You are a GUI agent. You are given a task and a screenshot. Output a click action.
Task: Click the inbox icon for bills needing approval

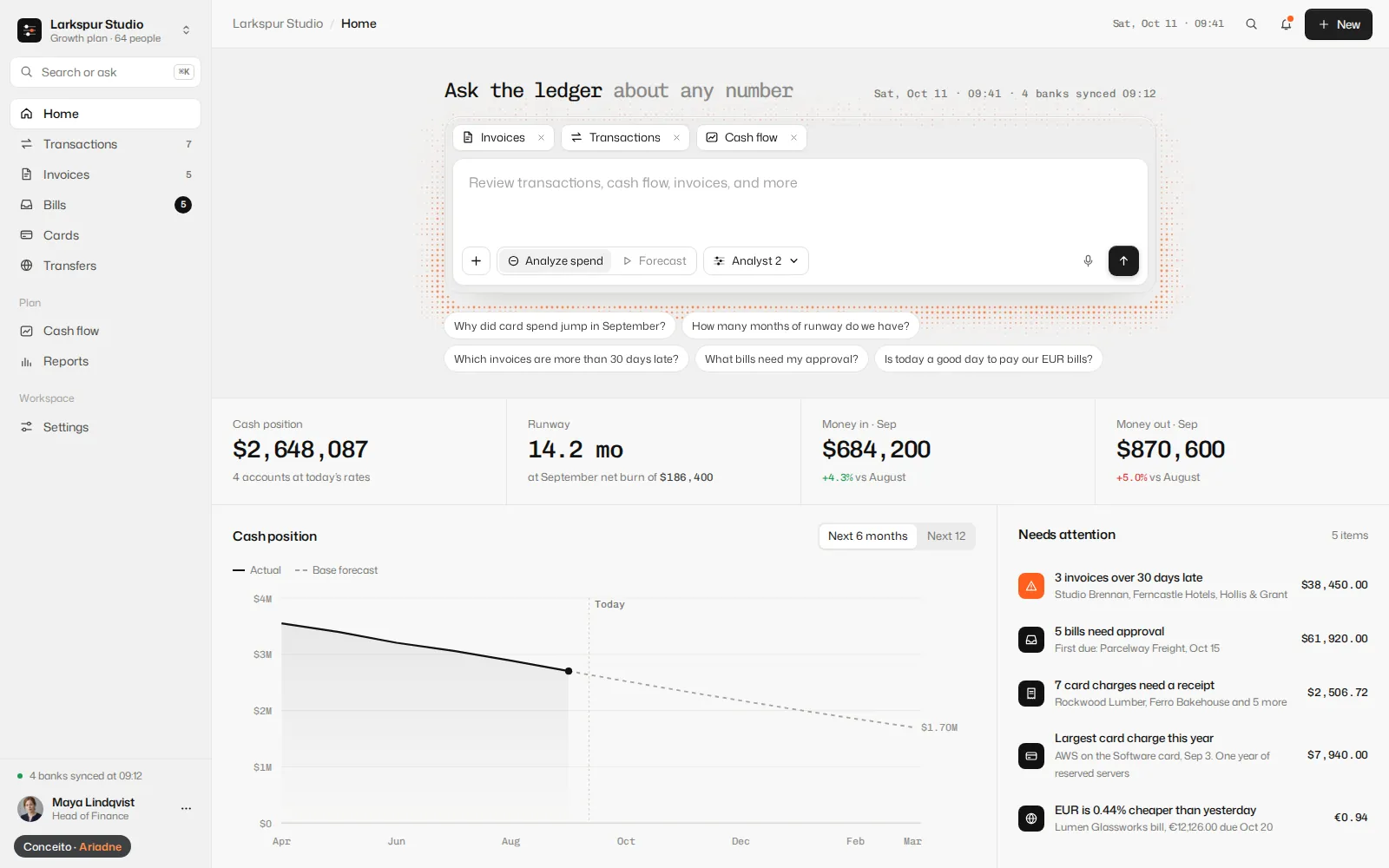[1031, 640]
